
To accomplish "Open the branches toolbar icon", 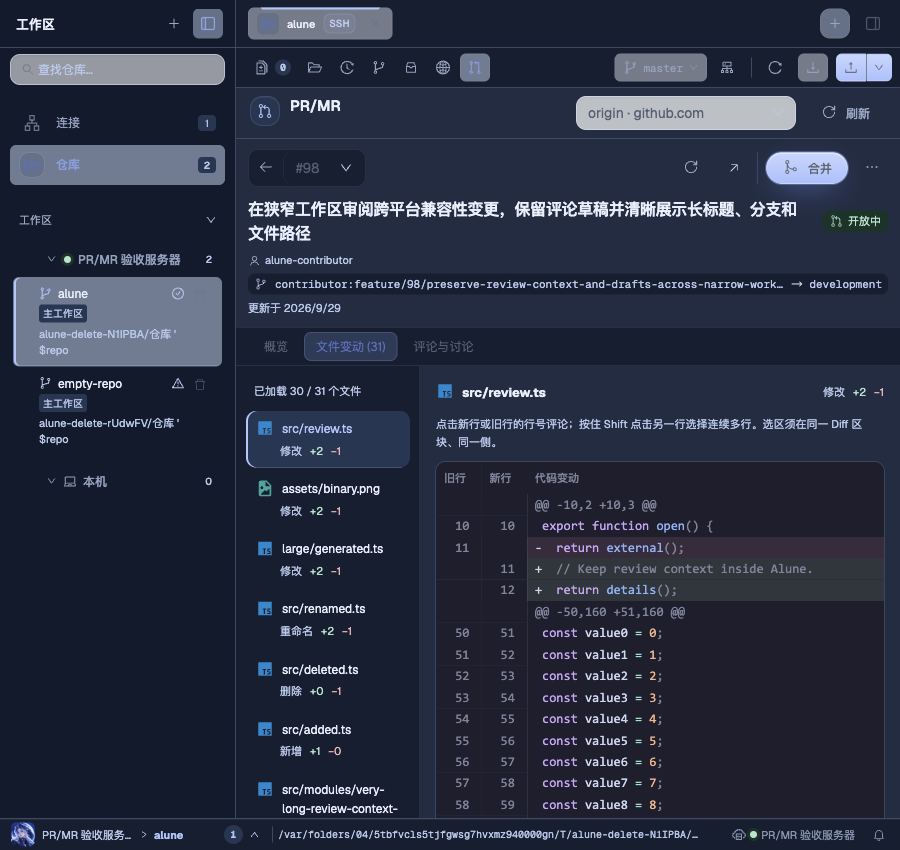I will pos(379,68).
